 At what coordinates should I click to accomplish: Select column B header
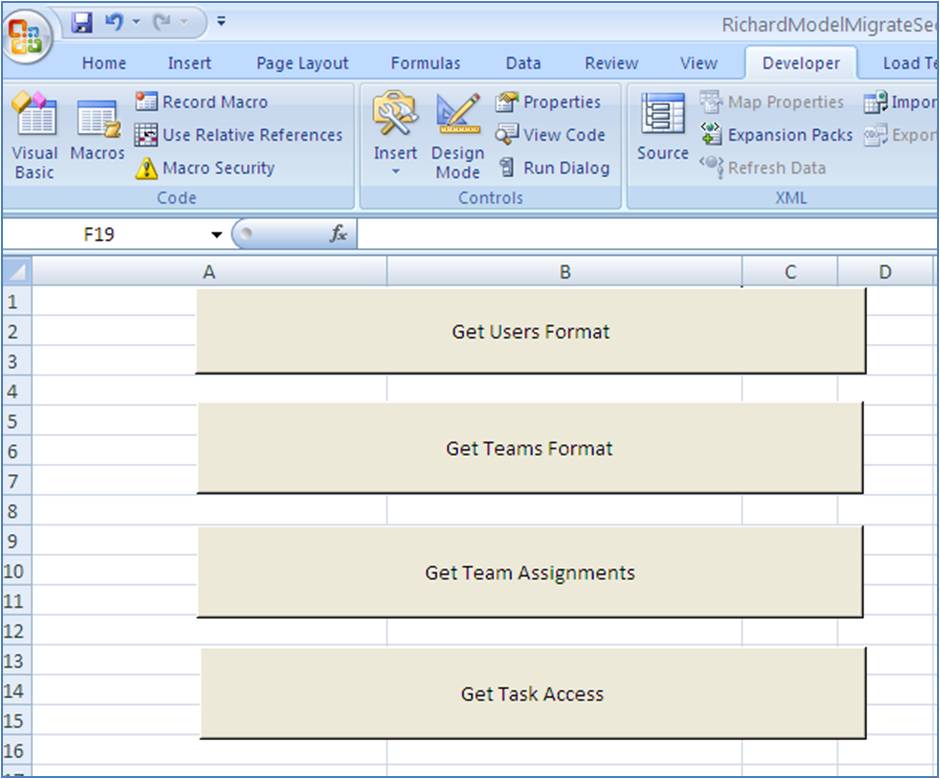(565, 272)
